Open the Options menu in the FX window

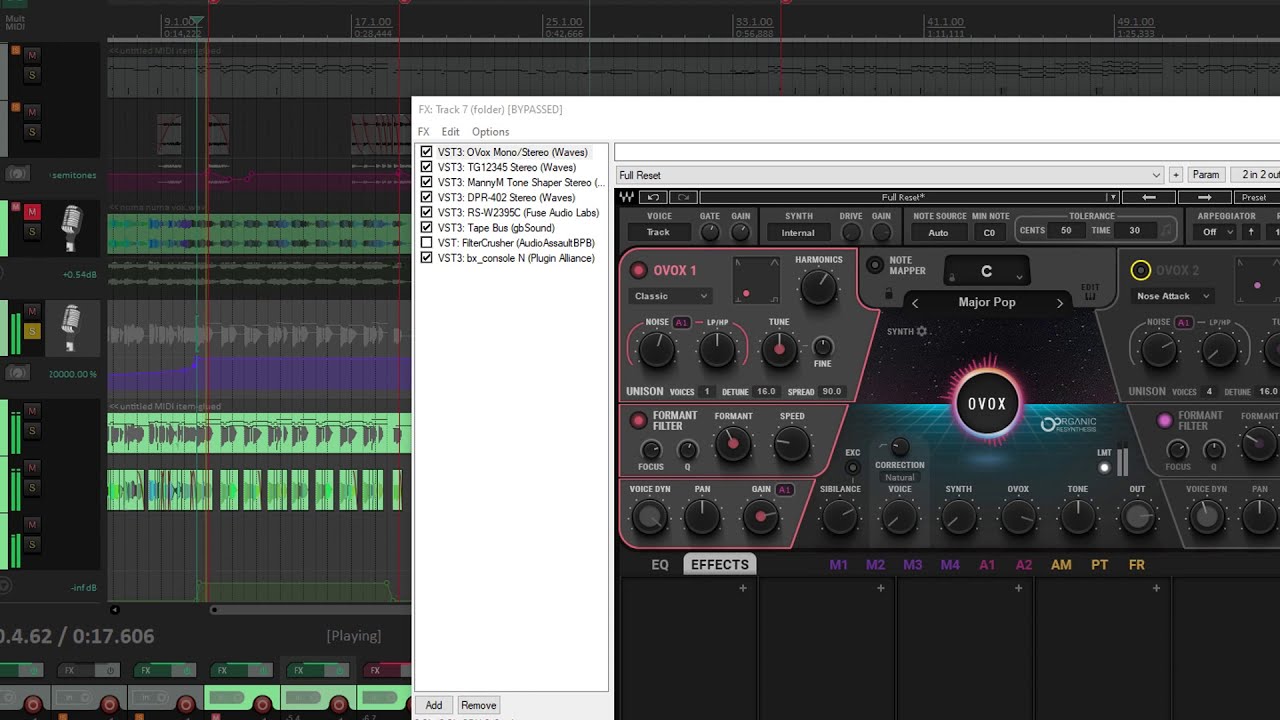pyautogui.click(x=491, y=132)
